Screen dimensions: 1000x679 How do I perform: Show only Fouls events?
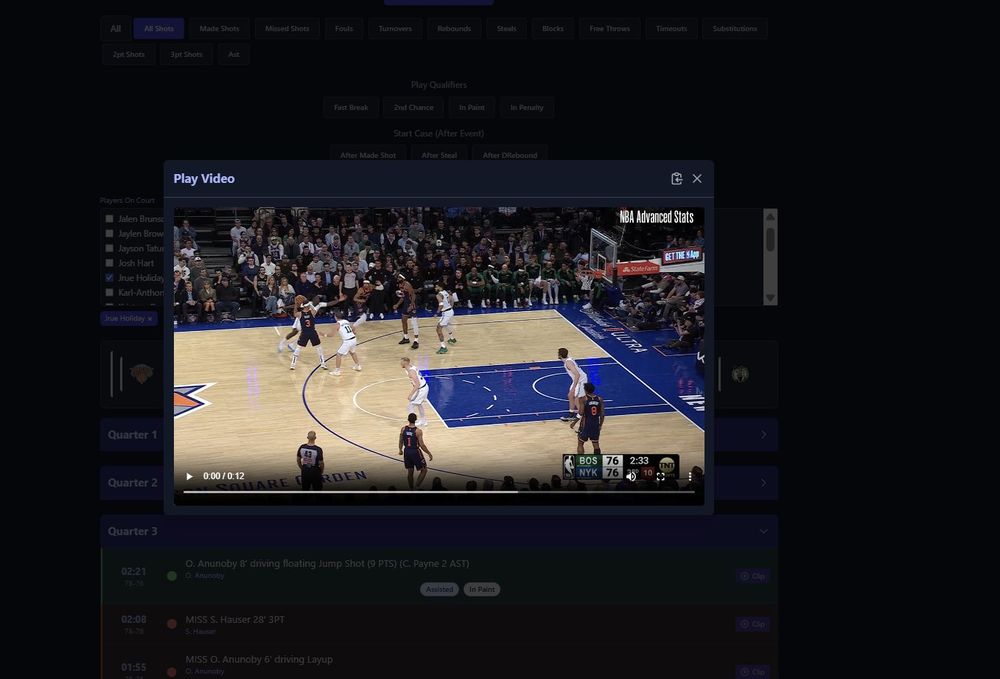tap(344, 29)
